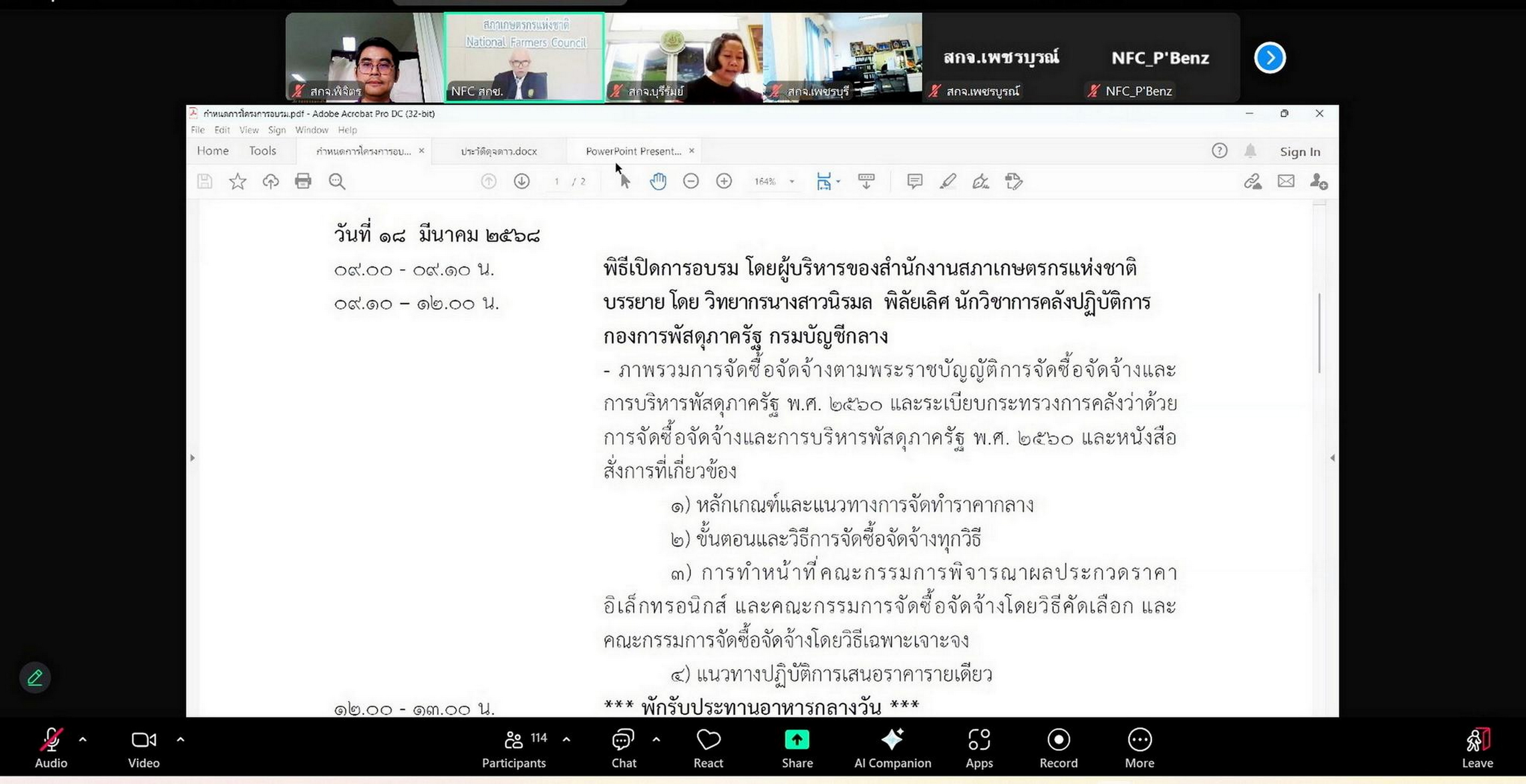Screen dimensions: 1526x784
Task: Select the NFC สกช. video thumbnail
Action: pos(524,57)
